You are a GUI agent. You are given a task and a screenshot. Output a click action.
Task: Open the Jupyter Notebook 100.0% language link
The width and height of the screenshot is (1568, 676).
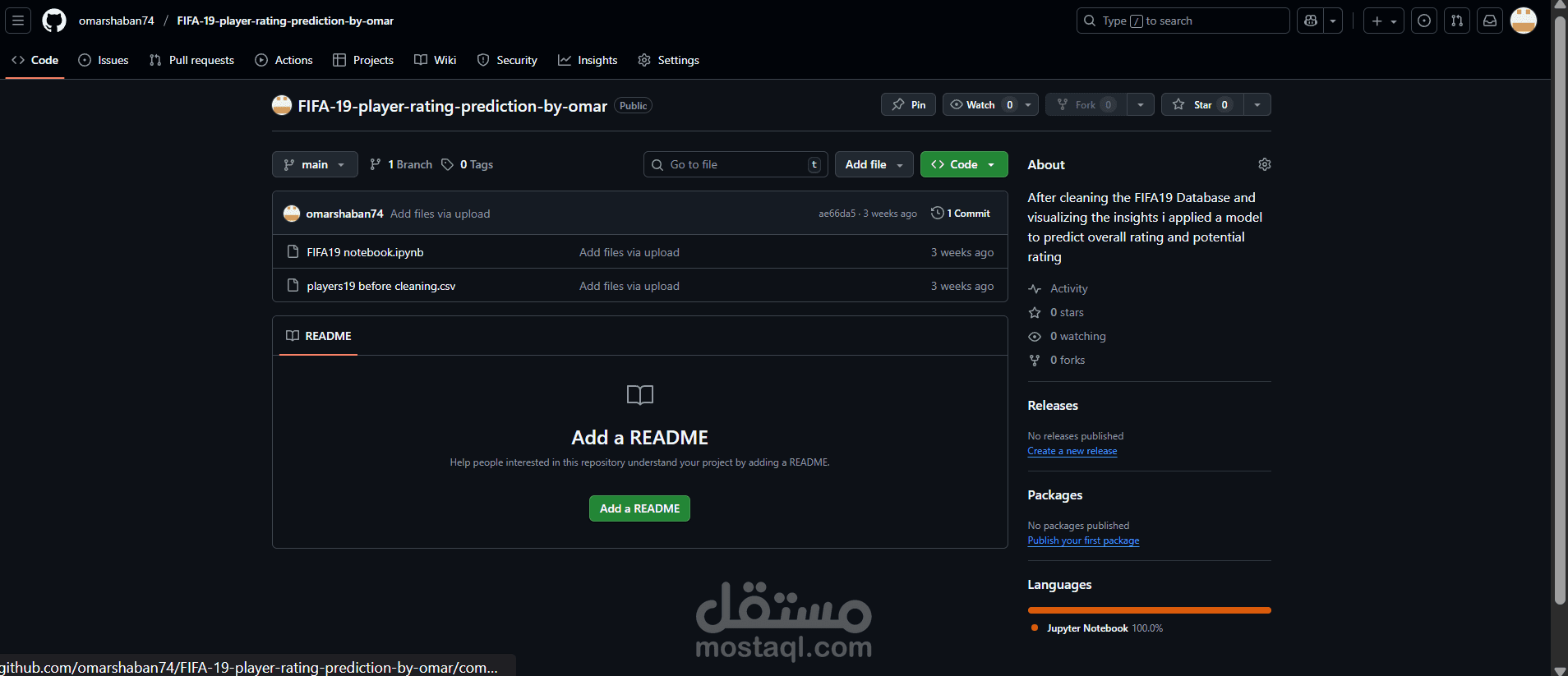[x=1097, y=628]
